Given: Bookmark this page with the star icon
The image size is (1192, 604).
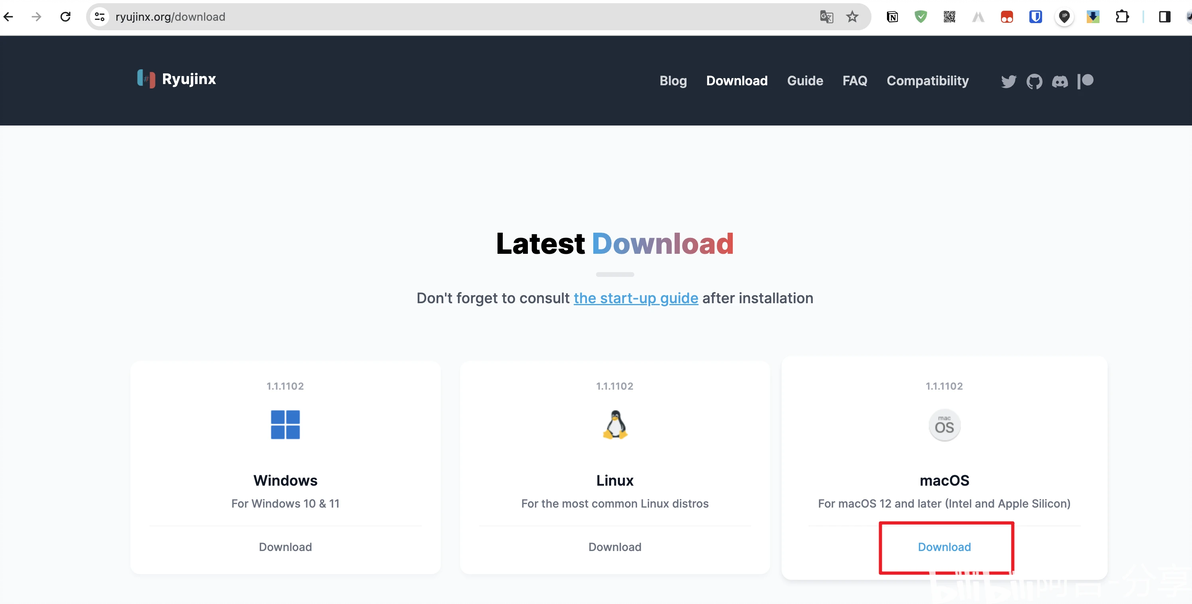Looking at the screenshot, I should [852, 17].
